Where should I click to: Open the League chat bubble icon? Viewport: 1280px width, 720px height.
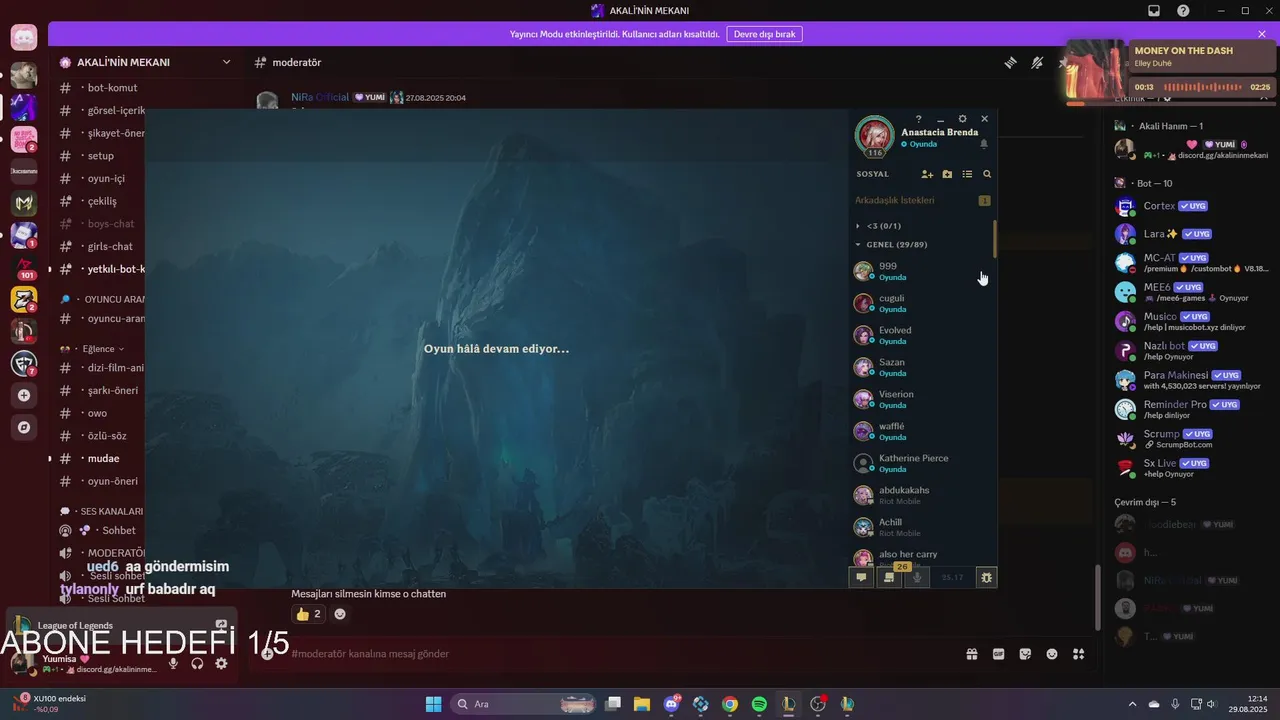861,577
